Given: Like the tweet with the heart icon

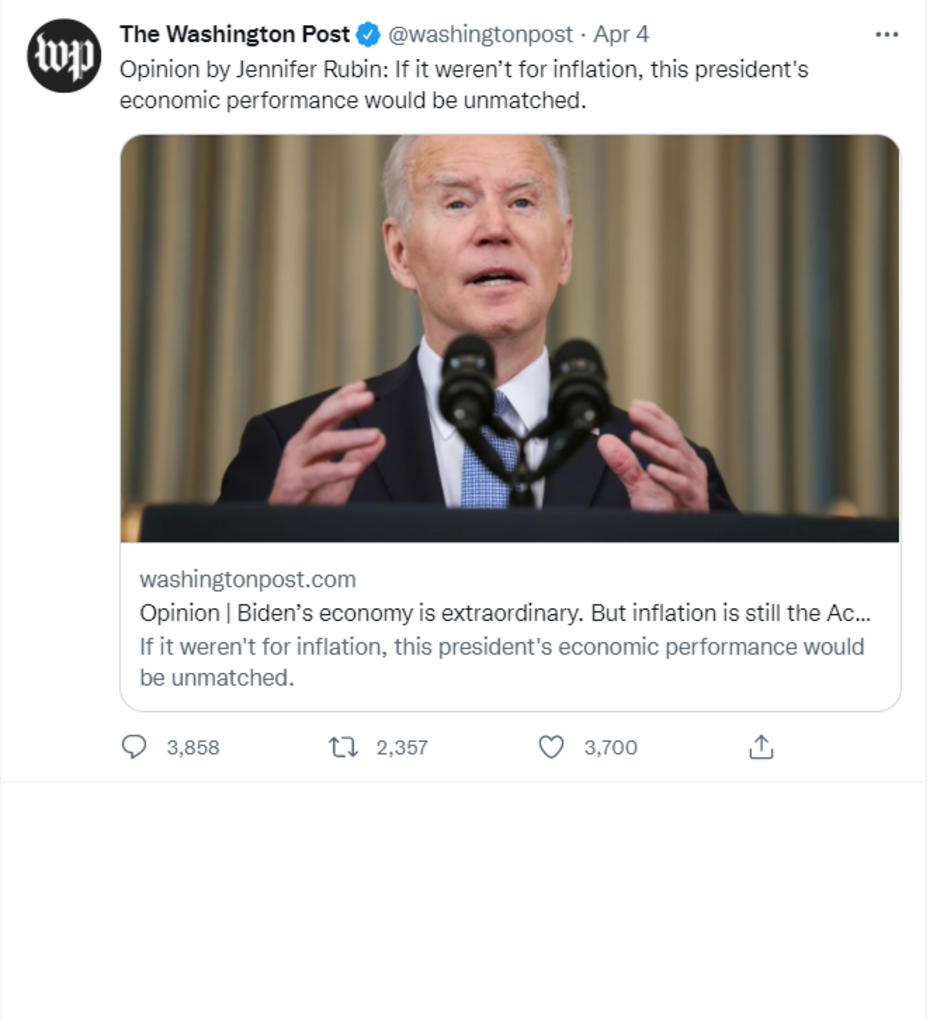Looking at the screenshot, I should (551, 747).
